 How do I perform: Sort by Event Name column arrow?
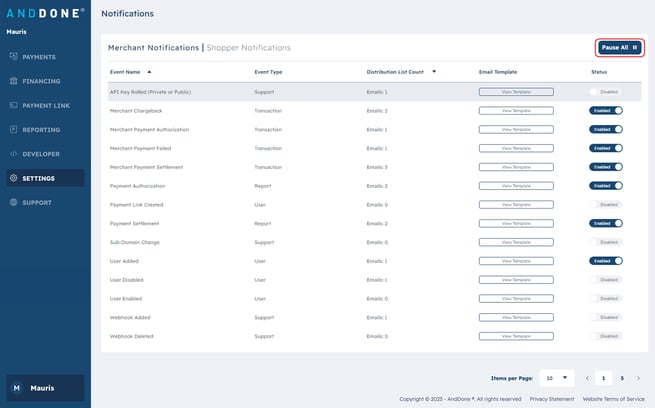pos(149,72)
